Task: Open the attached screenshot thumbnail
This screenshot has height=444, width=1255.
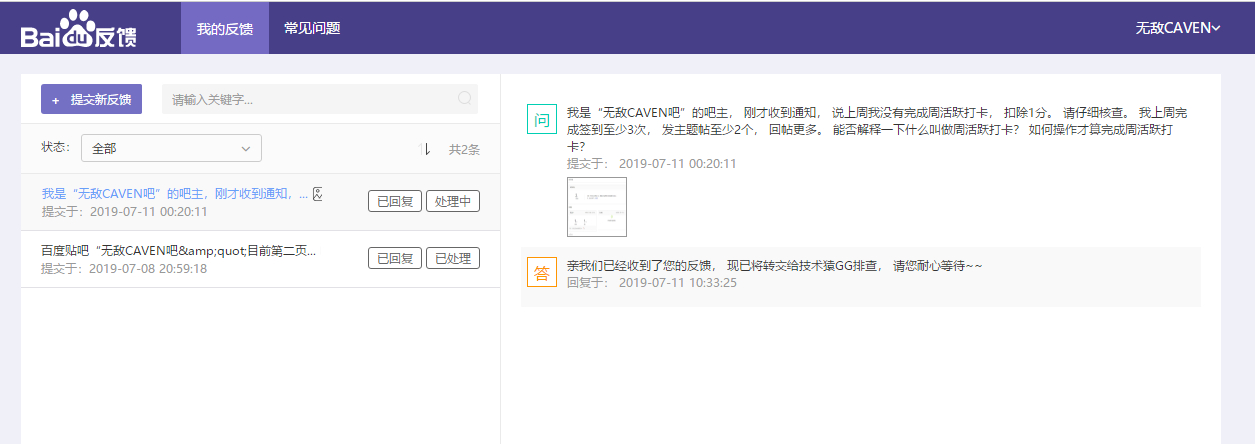Action: tap(597, 207)
